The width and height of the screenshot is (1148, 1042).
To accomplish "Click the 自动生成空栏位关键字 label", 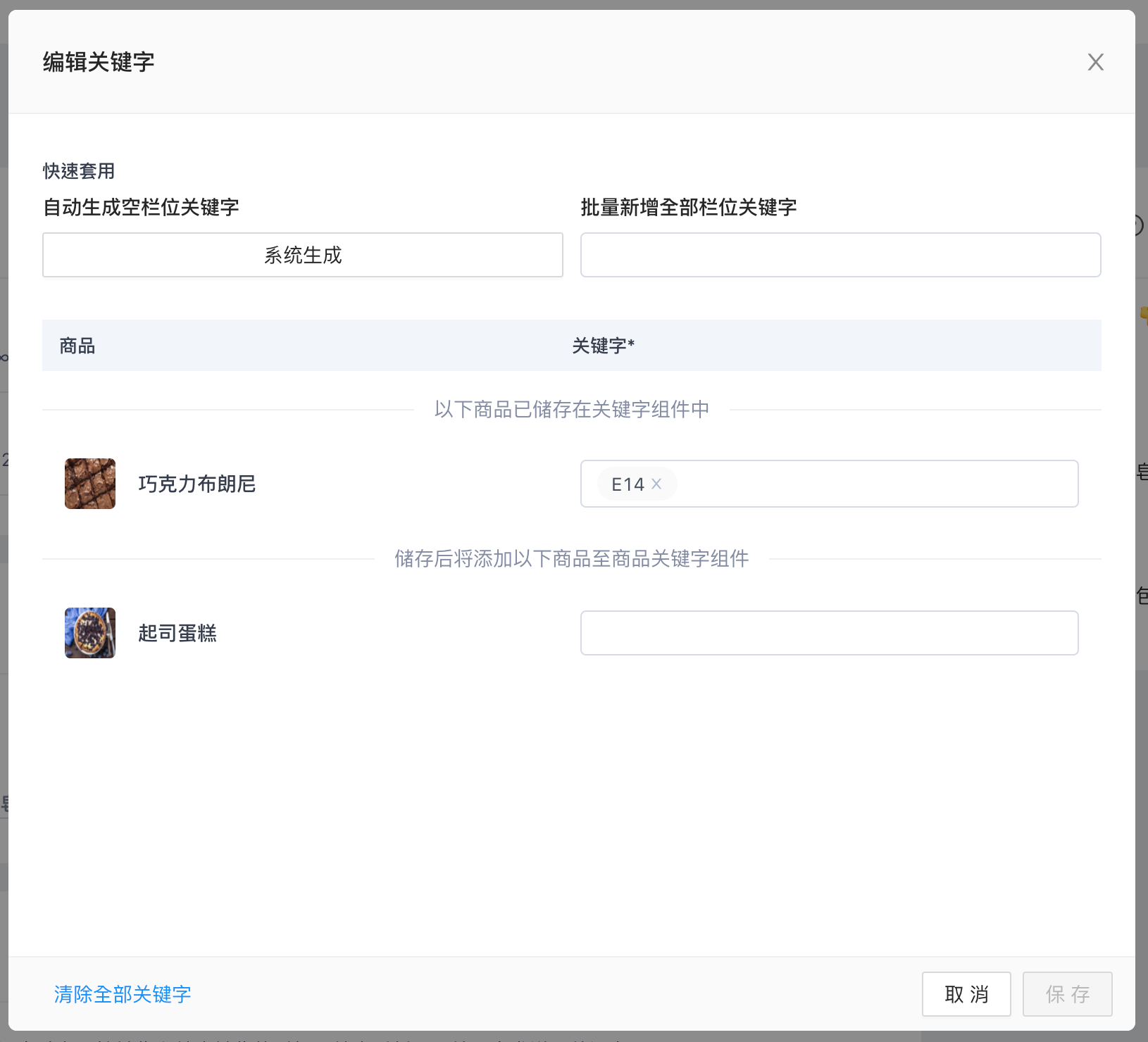I will 141,207.
